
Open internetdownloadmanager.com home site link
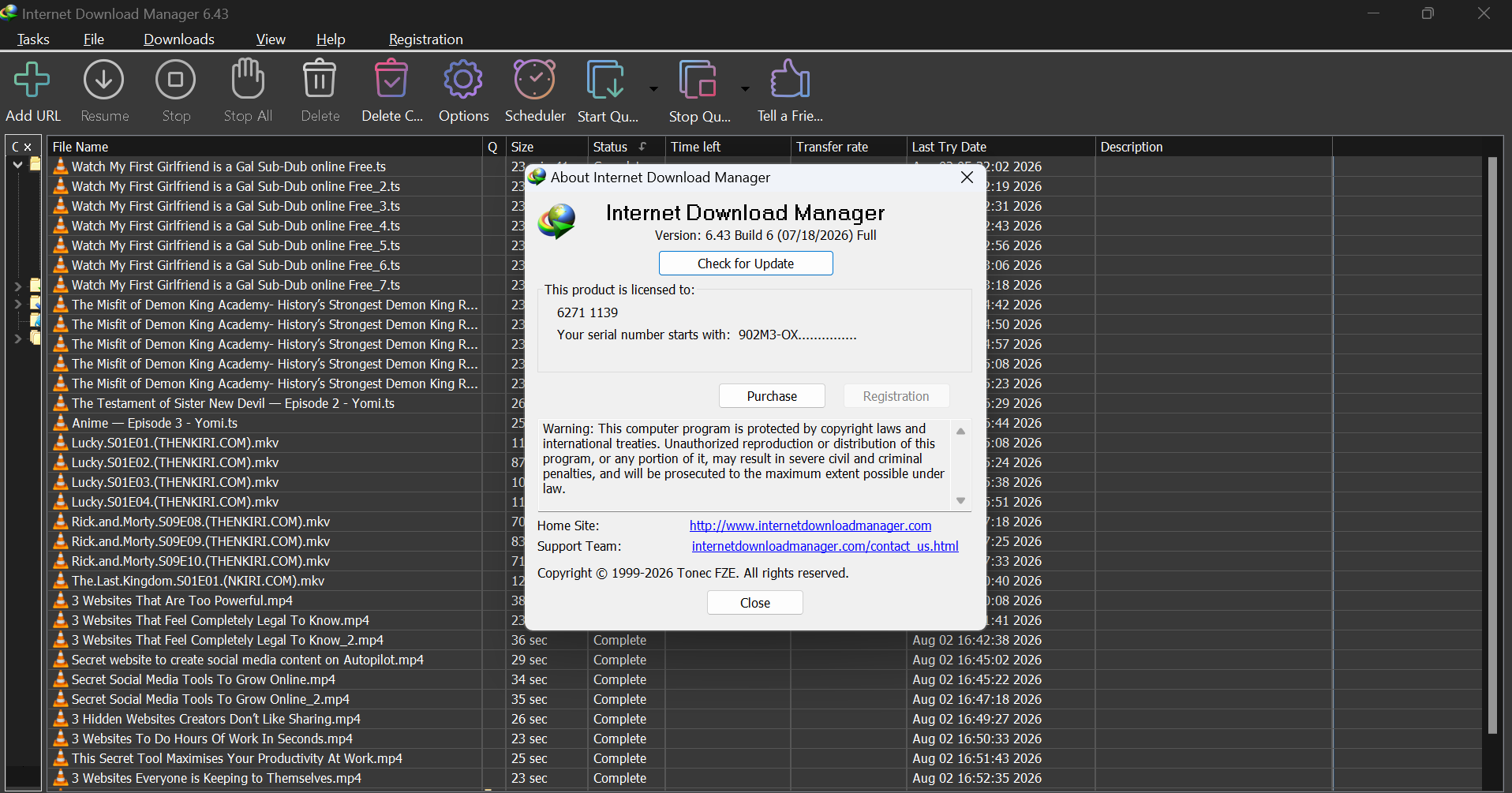click(x=810, y=526)
